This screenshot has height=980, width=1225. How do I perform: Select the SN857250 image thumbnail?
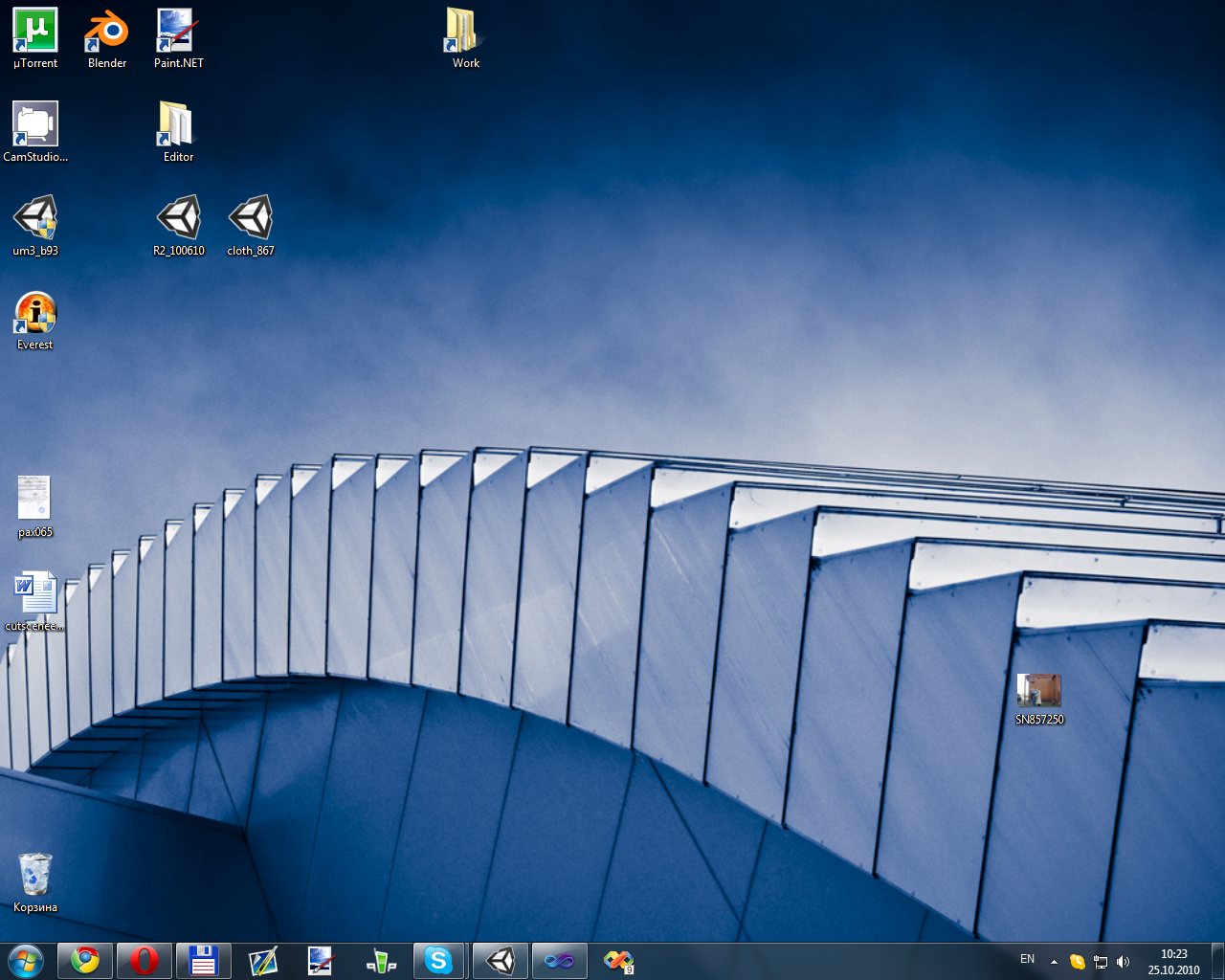point(1038,690)
